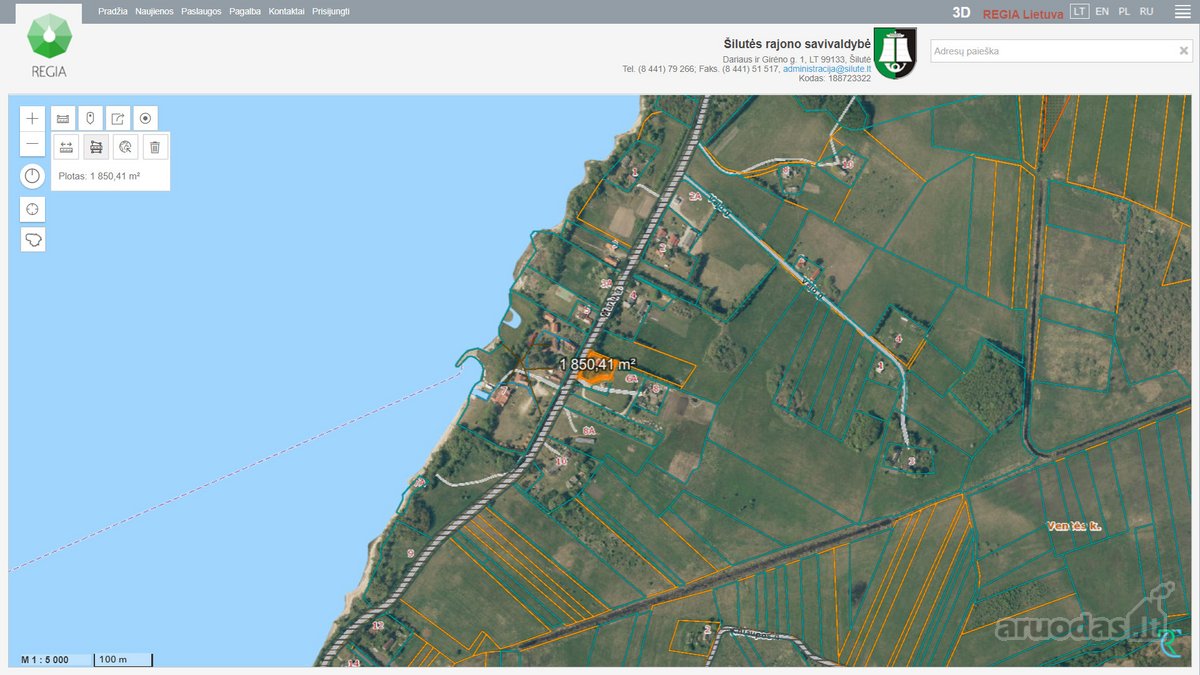Show full Lithuania extent outline button
Image resolution: width=1200 pixels, height=675 pixels.
coord(33,240)
